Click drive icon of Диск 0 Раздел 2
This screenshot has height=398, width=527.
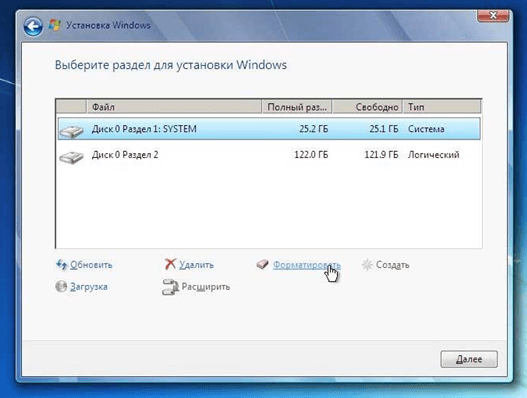tap(71, 157)
